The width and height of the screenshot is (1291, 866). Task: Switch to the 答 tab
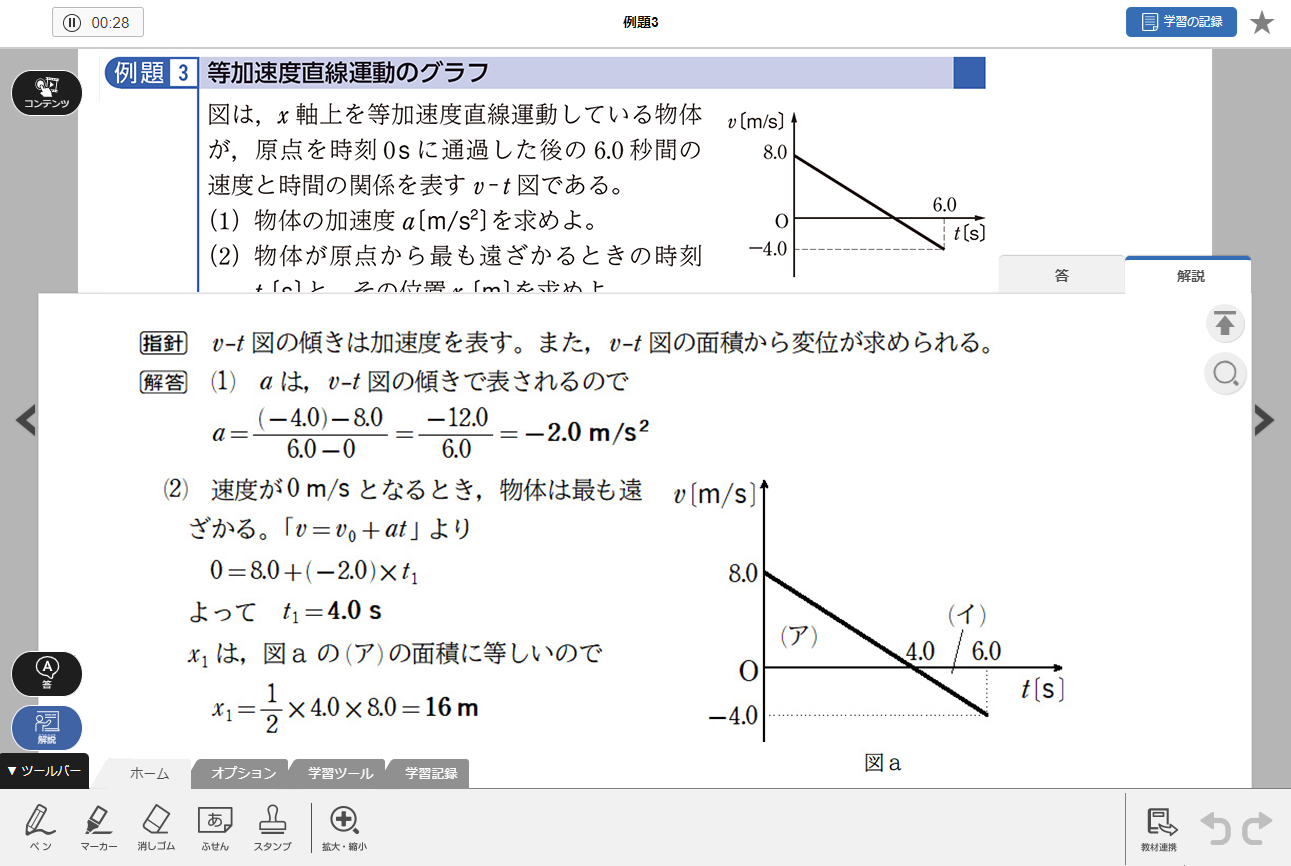tap(1062, 275)
